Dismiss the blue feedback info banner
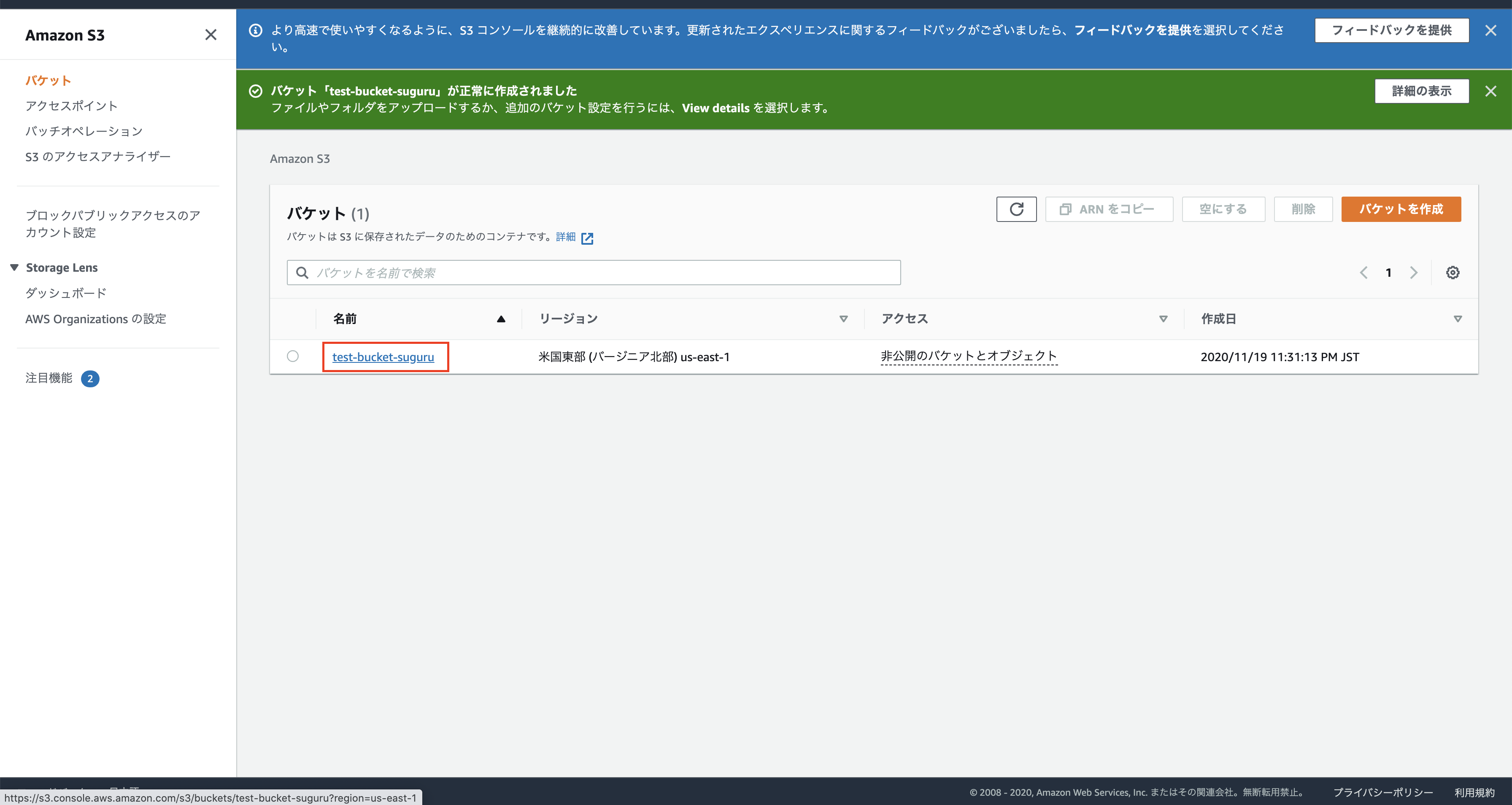The width and height of the screenshot is (1512, 805). click(x=1490, y=30)
